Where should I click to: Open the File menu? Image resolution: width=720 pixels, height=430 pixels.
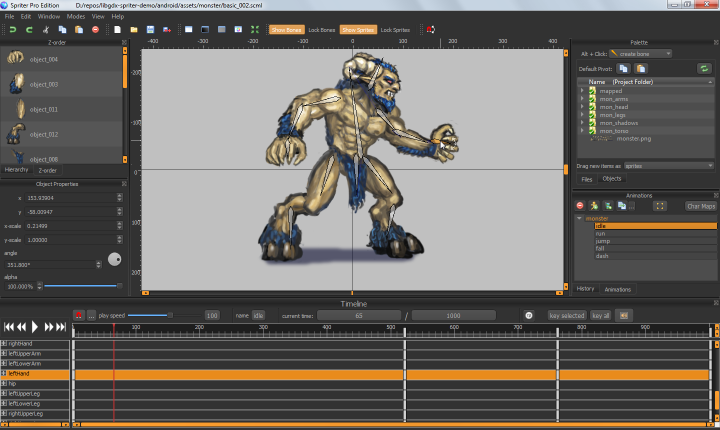[9, 17]
